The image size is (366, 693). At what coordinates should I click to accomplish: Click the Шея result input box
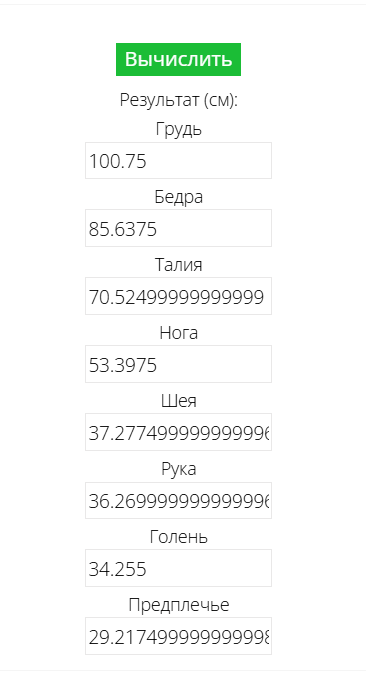[x=178, y=432]
